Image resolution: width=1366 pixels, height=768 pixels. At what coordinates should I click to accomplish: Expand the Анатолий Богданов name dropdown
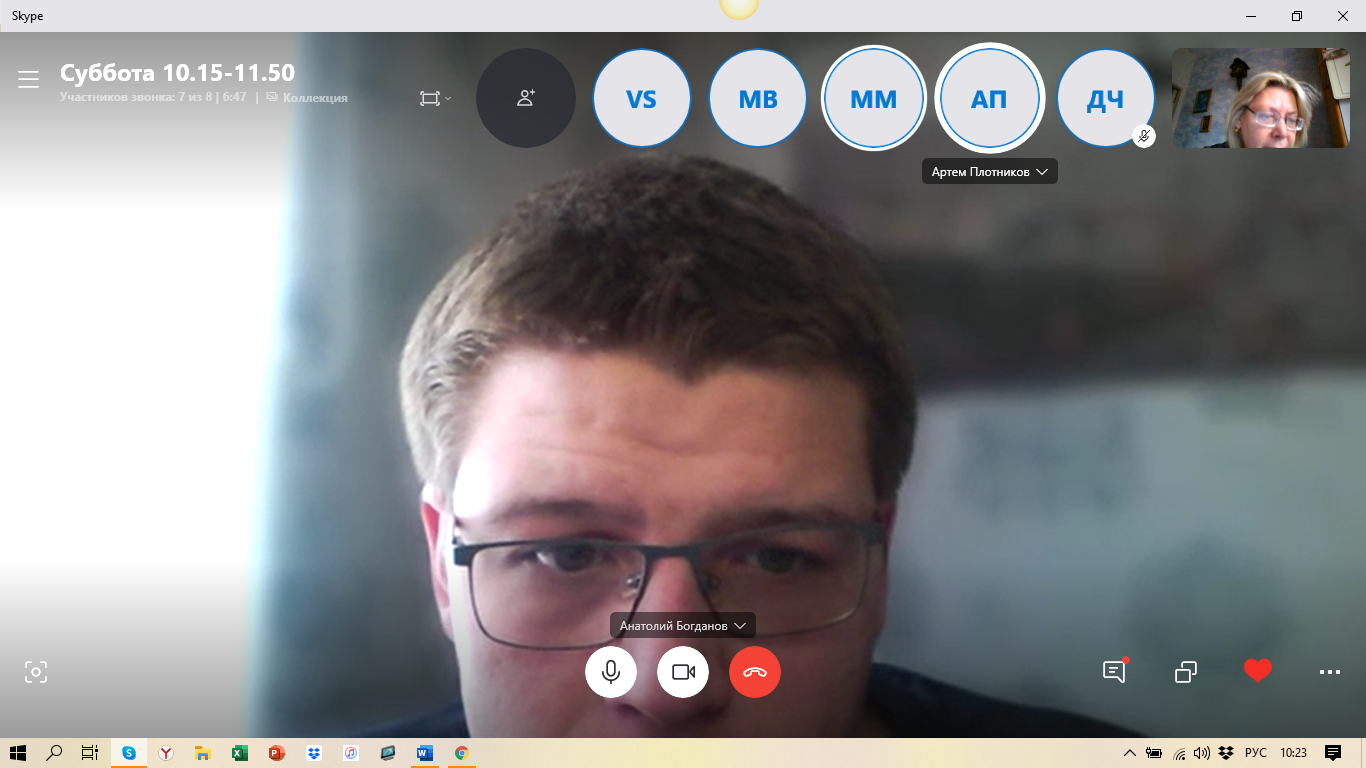(740, 626)
